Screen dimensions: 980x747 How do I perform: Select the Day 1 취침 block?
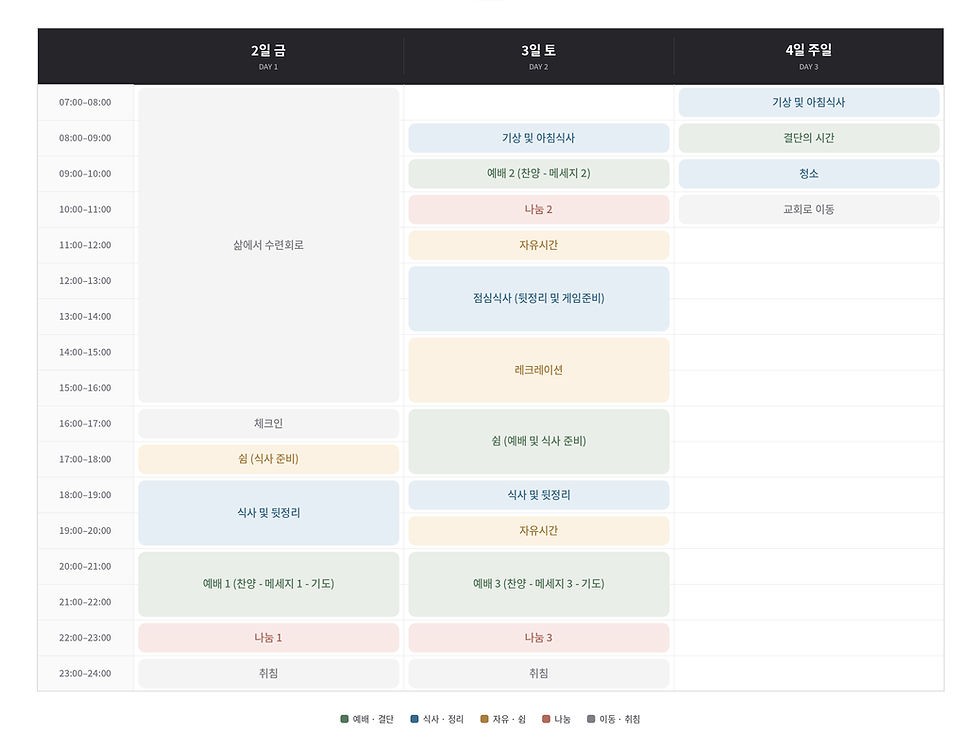point(269,673)
